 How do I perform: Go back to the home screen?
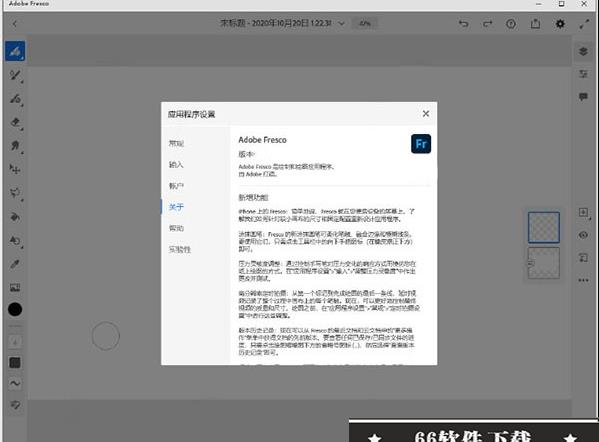[15, 24]
